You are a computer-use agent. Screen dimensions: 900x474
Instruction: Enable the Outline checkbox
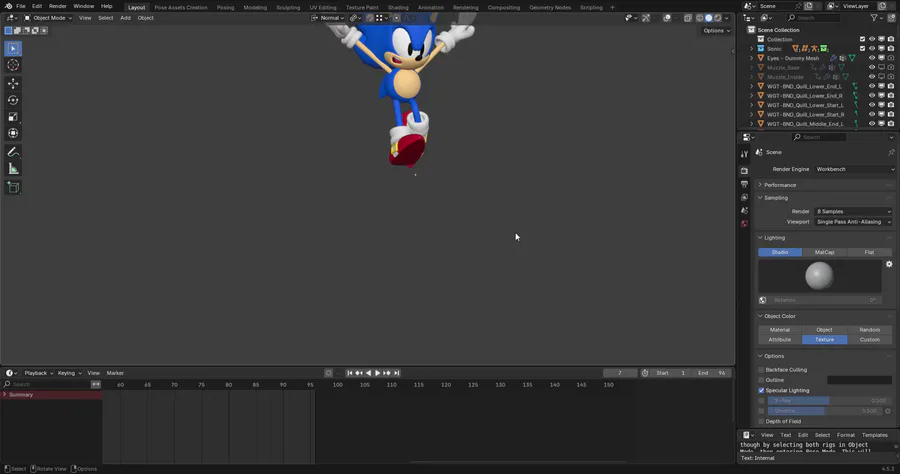(x=761, y=380)
